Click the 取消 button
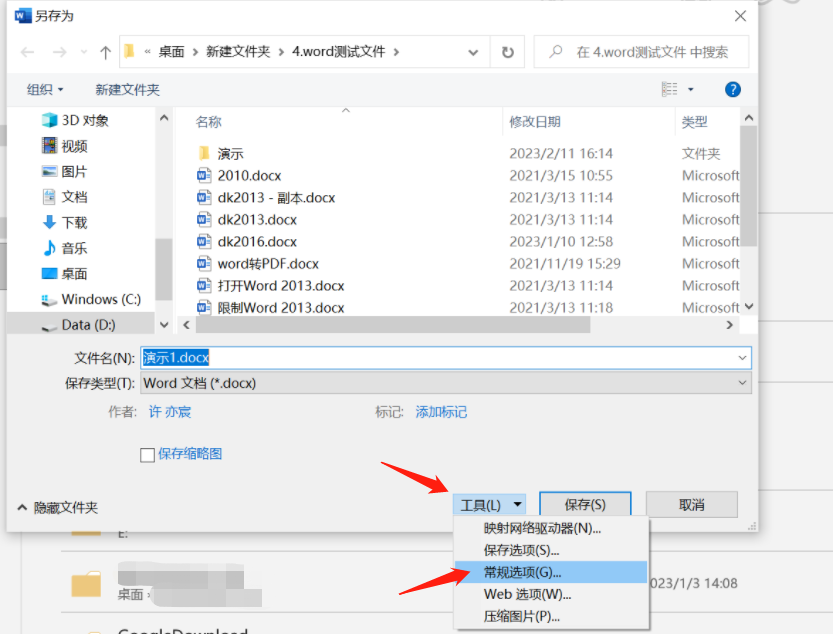 [691, 504]
